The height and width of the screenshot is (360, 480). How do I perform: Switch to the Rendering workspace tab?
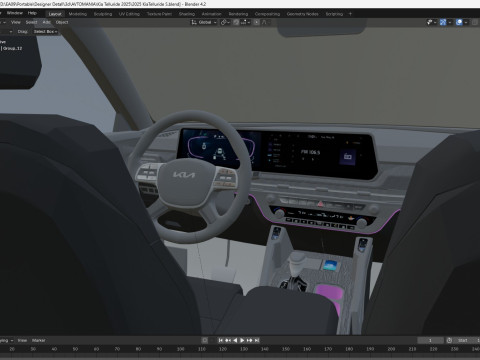tap(238, 14)
